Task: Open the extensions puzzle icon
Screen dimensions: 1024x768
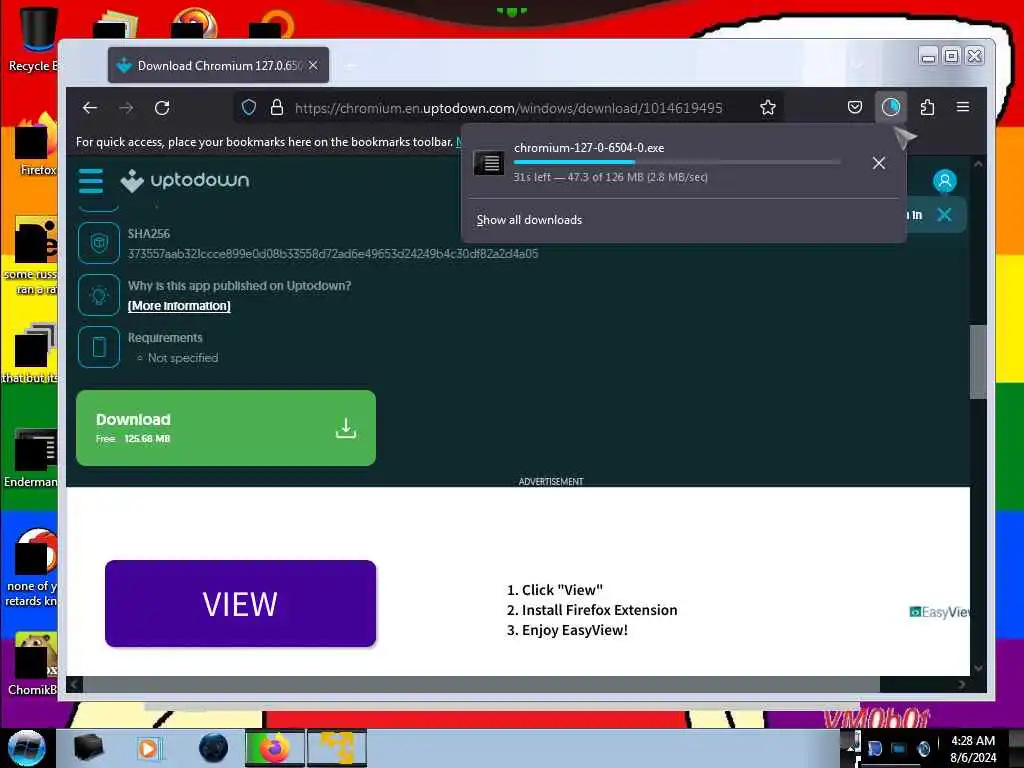Action: click(927, 107)
